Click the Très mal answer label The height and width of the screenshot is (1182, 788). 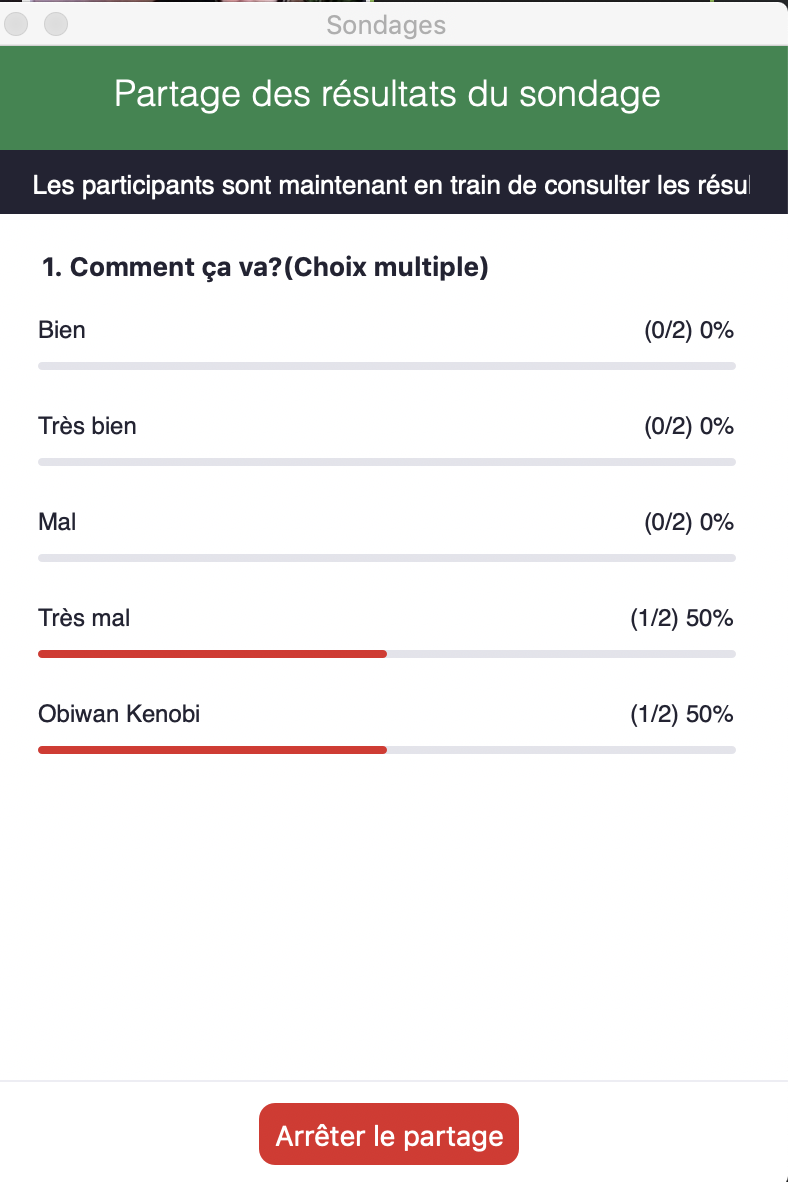pyautogui.click(x=84, y=618)
